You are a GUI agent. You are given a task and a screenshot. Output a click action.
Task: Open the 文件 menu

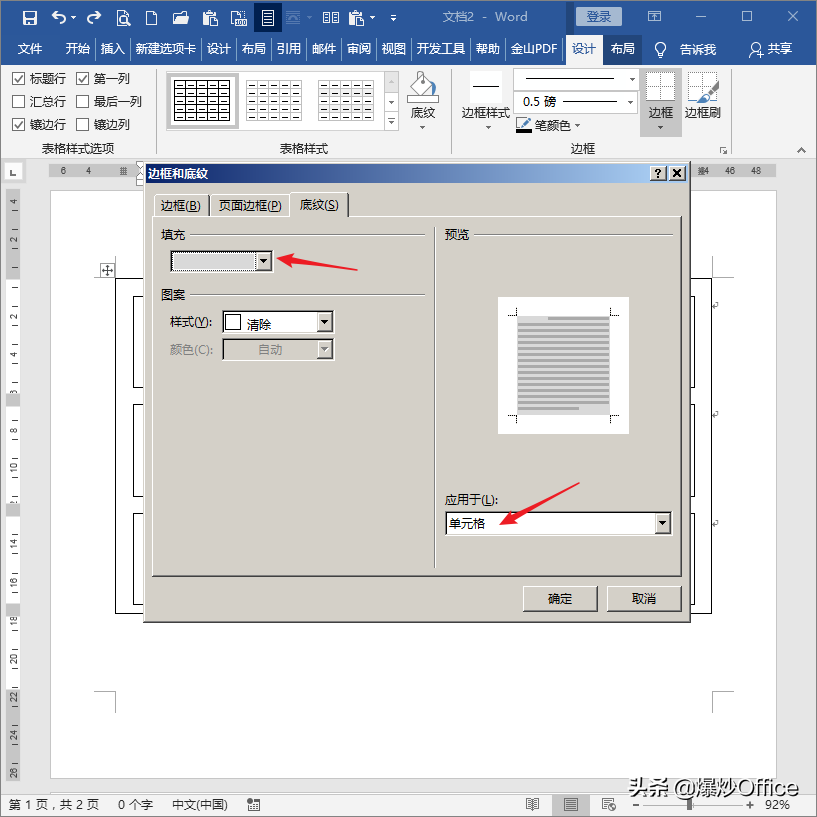coord(30,49)
